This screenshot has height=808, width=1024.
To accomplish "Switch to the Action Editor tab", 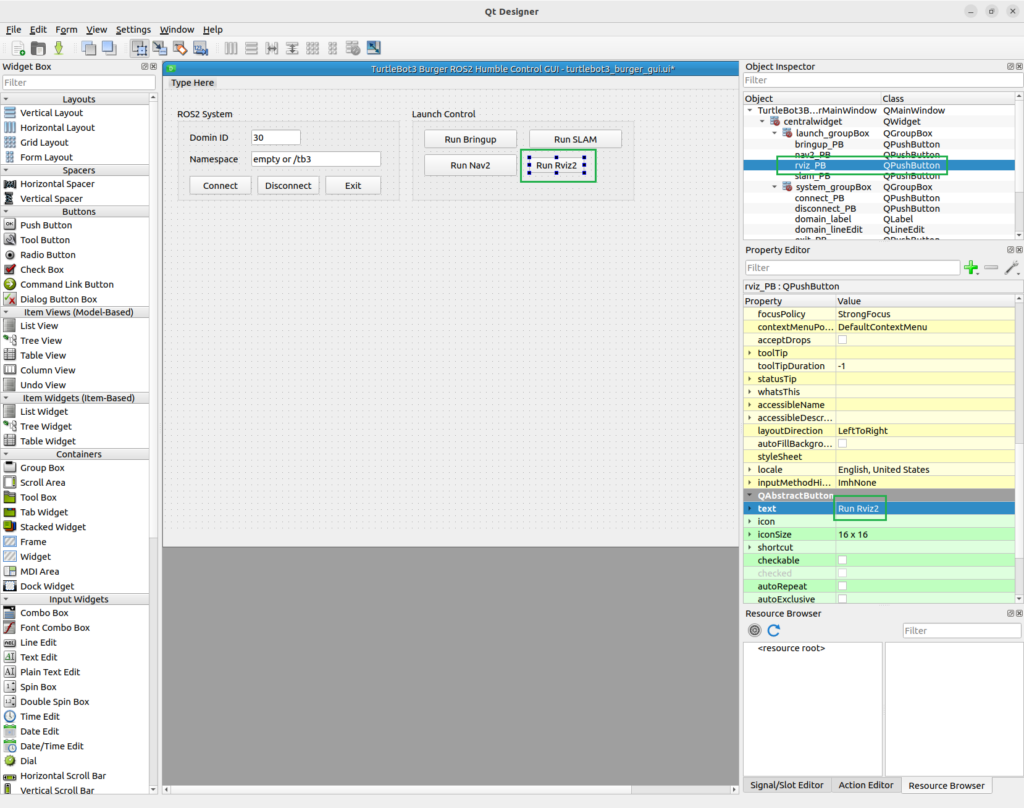I will 865,785.
